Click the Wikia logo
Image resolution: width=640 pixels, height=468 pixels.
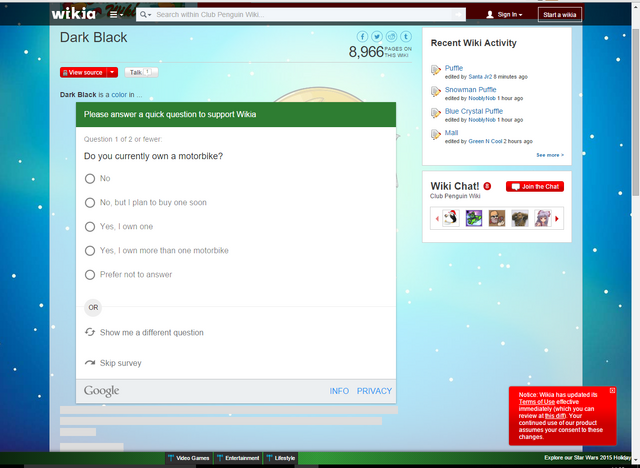pos(73,14)
